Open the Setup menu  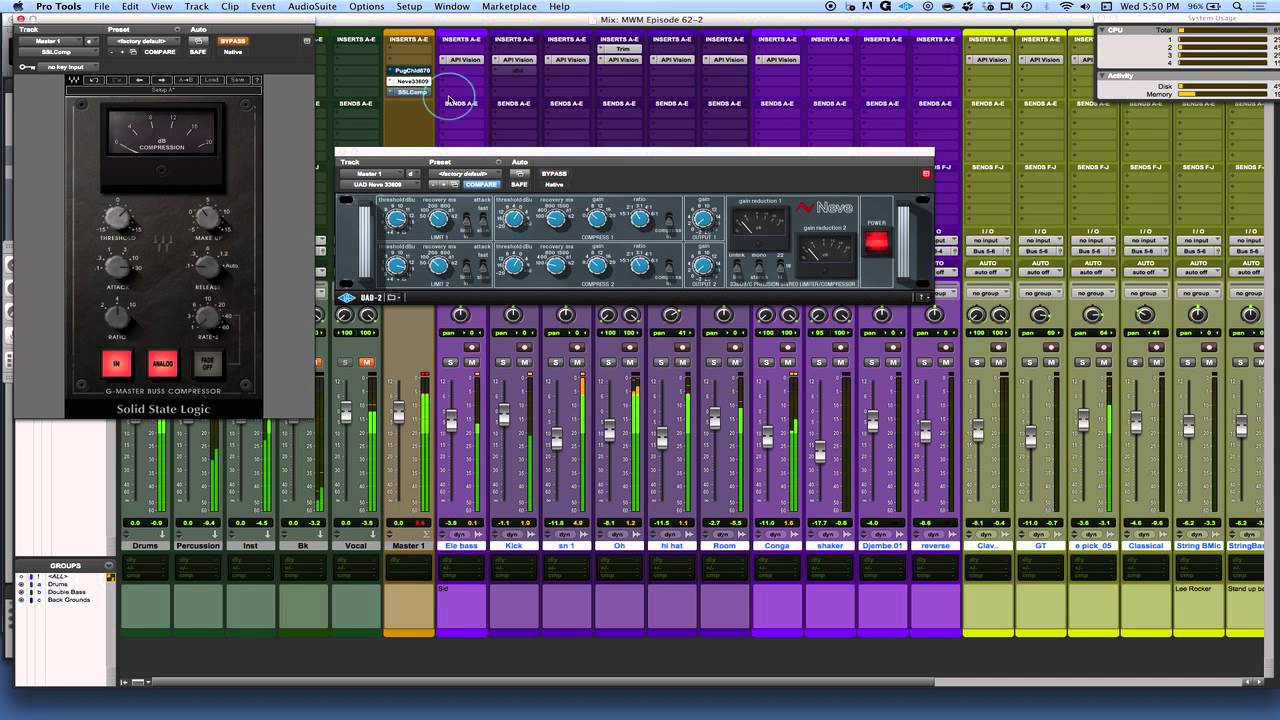[x=409, y=7]
